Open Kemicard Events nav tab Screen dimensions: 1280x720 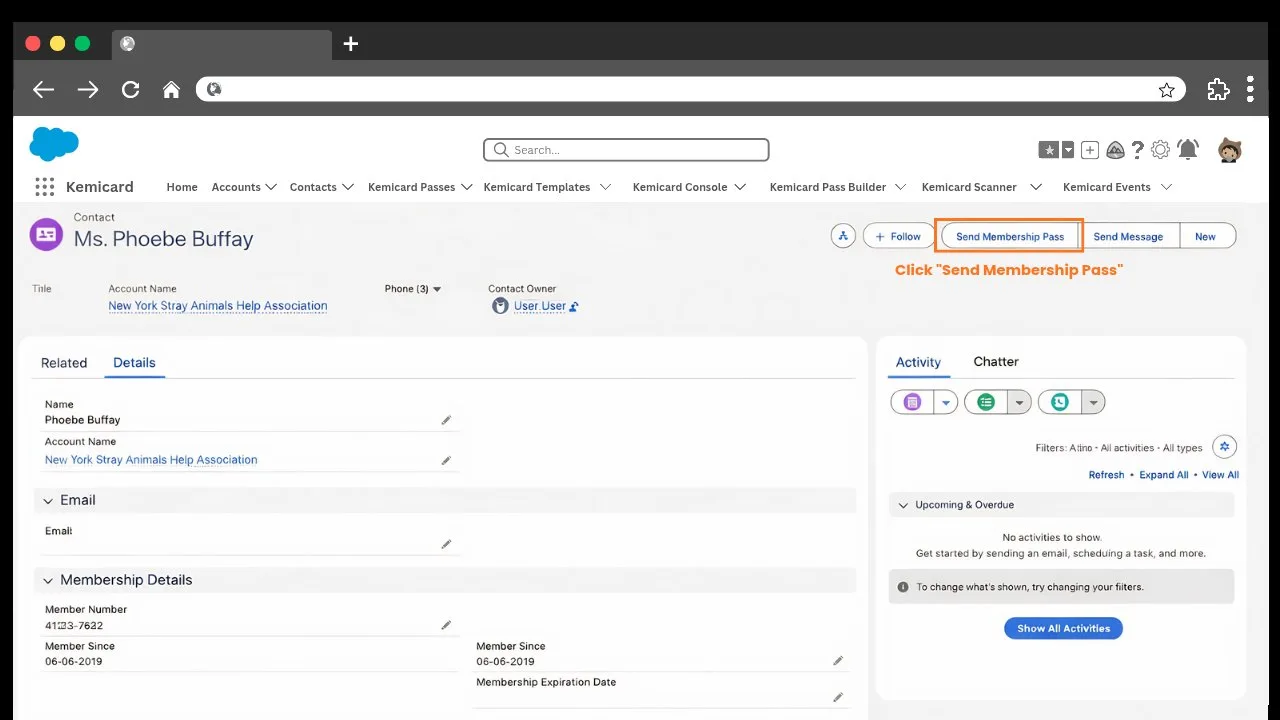pyautogui.click(x=1107, y=187)
